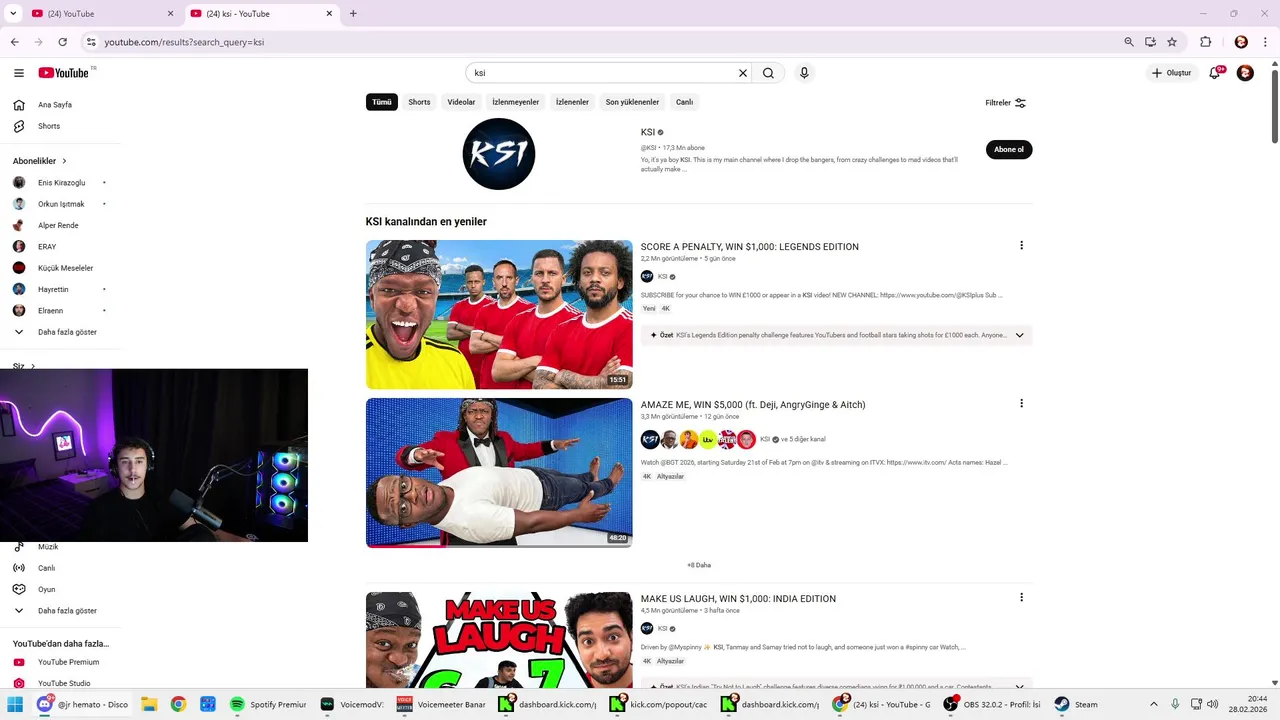Open the YouTube account avatar menu

coord(1245,73)
